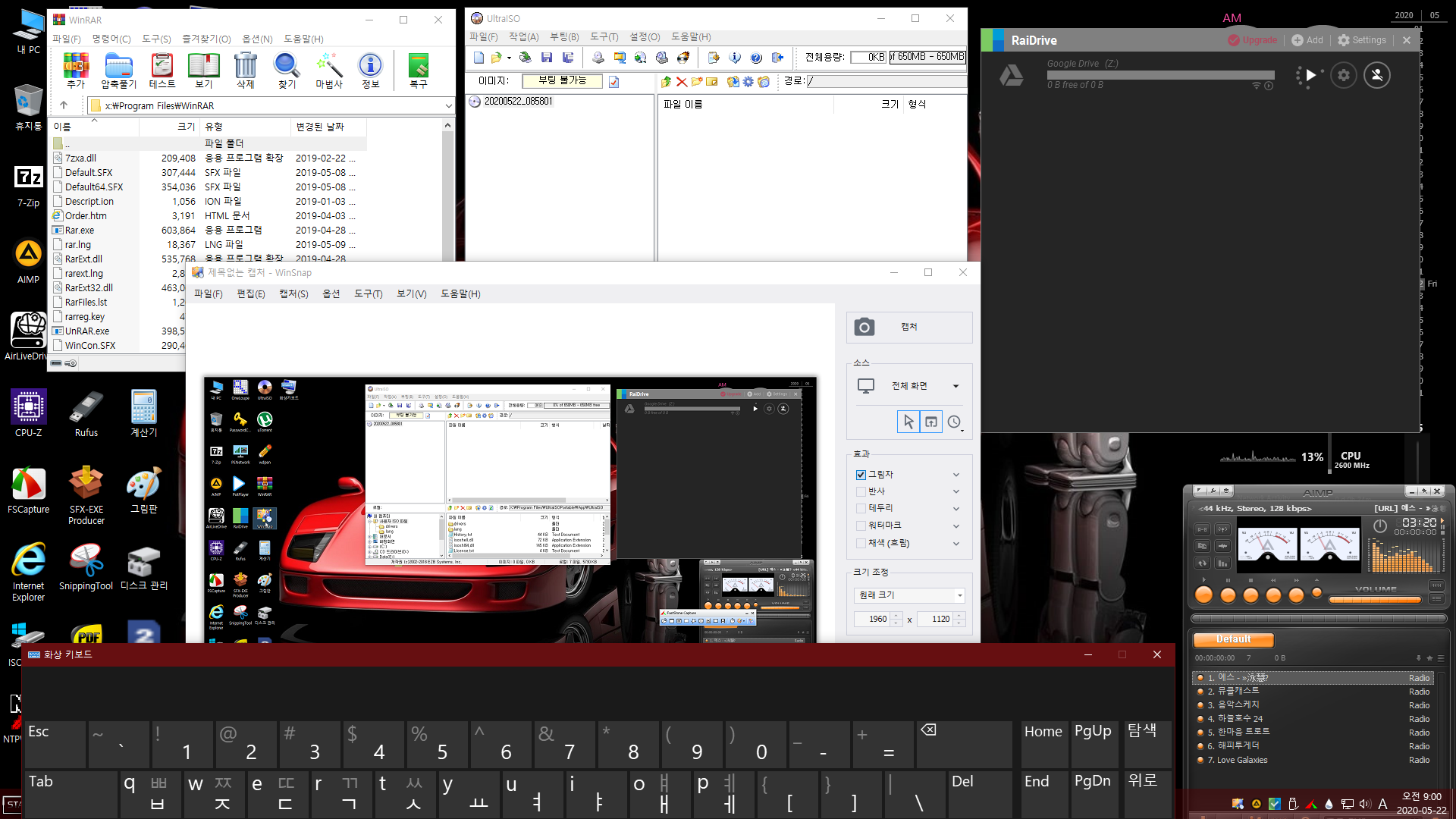The width and height of the screenshot is (1456, 819).
Task: Open CPU-Z desktop shortcut icon
Action: pos(29,413)
